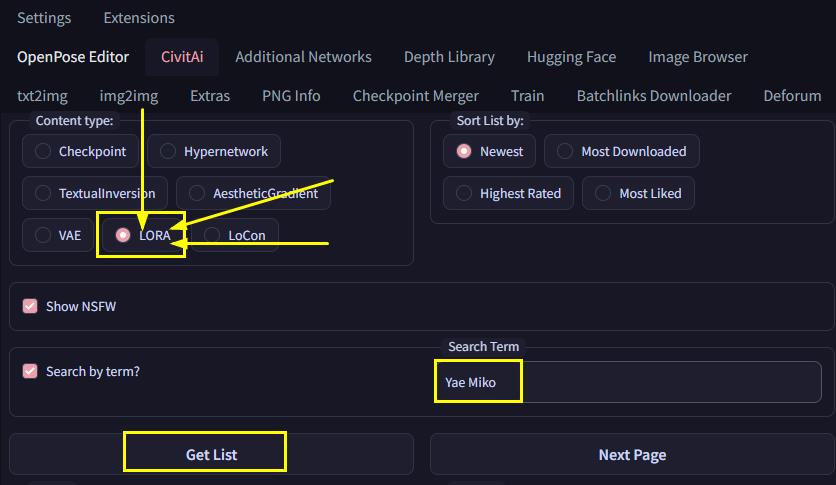Select the TextualInversion radio option
This screenshot has width=836, height=485.
(x=95, y=193)
